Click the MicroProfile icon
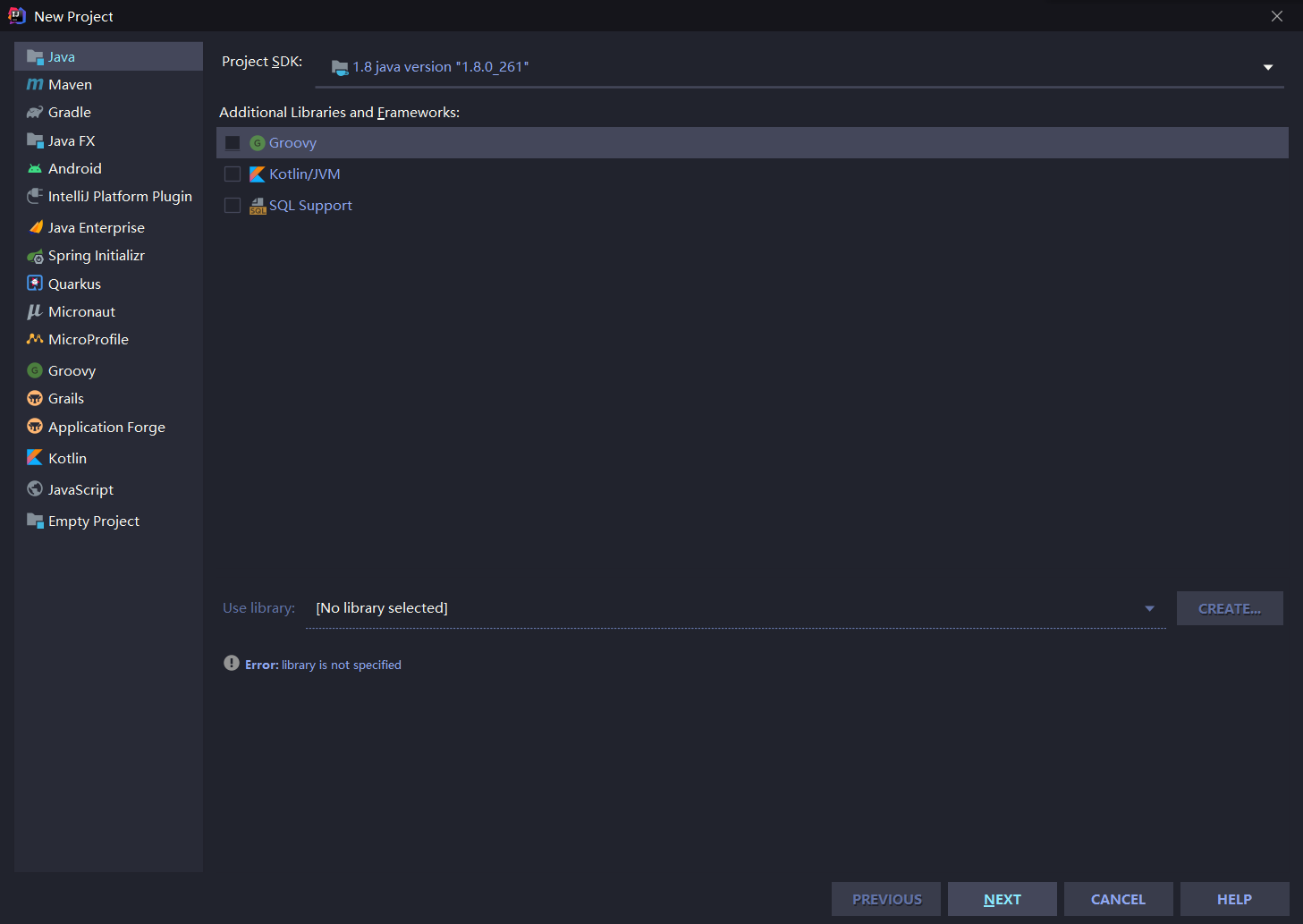Image resolution: width=1303 pixels, height=924 pixels. click(x=35, y=339)
